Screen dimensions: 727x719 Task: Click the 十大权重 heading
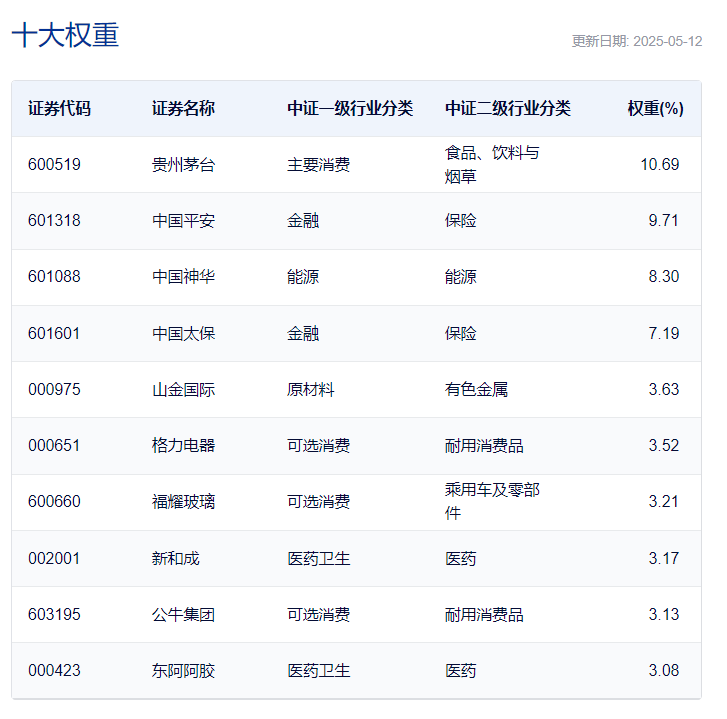65,35
